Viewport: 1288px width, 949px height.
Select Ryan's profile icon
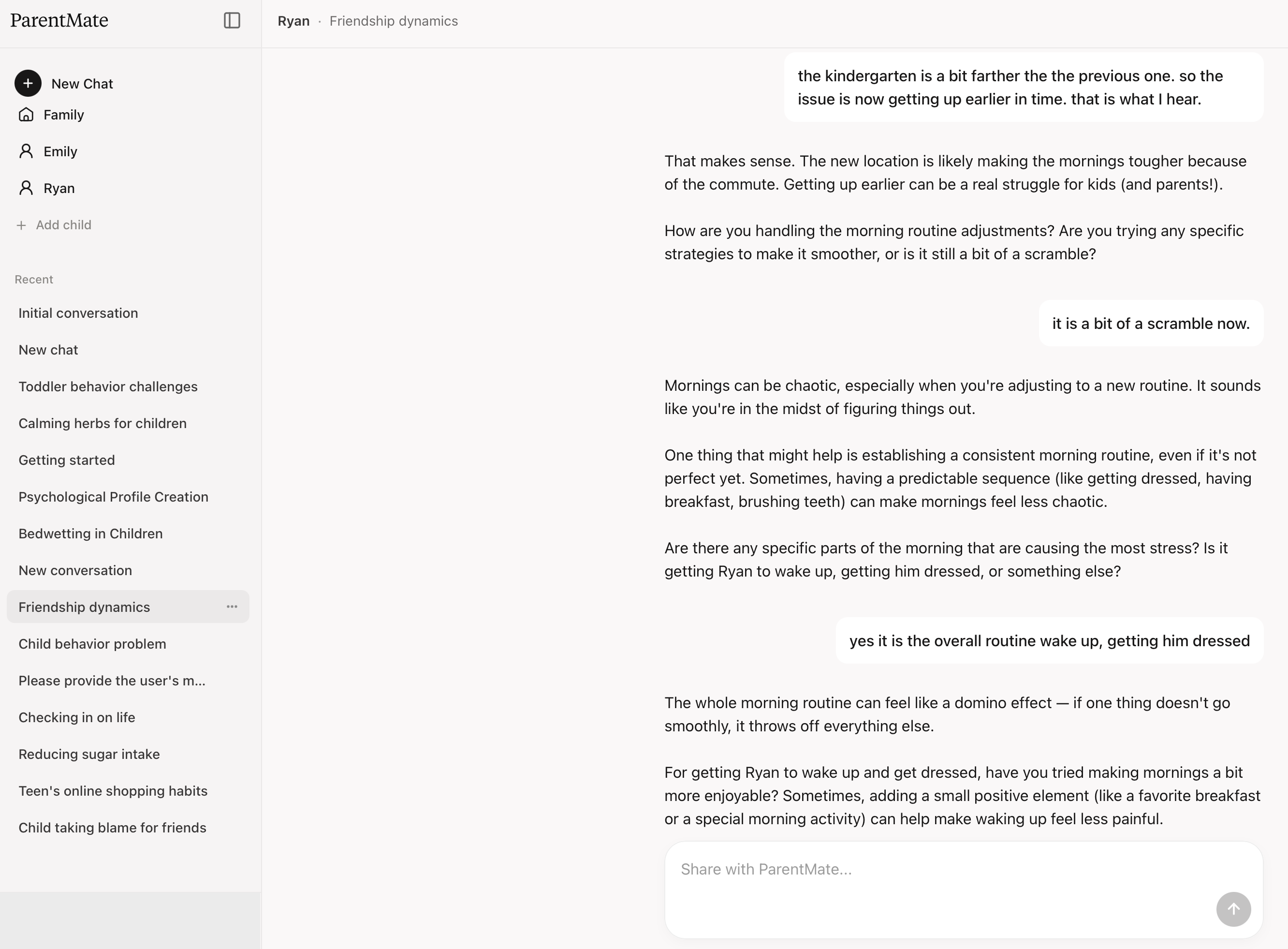point(27,187)
